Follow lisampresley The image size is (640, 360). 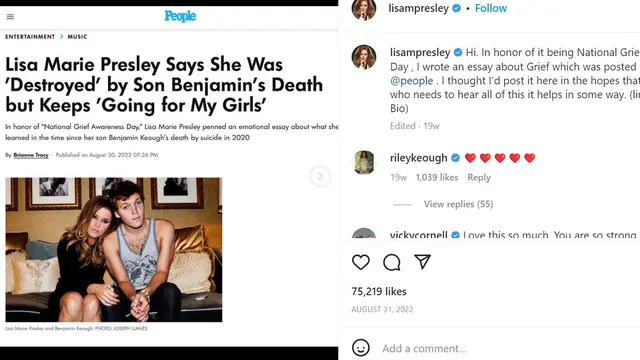click(491, 8)
